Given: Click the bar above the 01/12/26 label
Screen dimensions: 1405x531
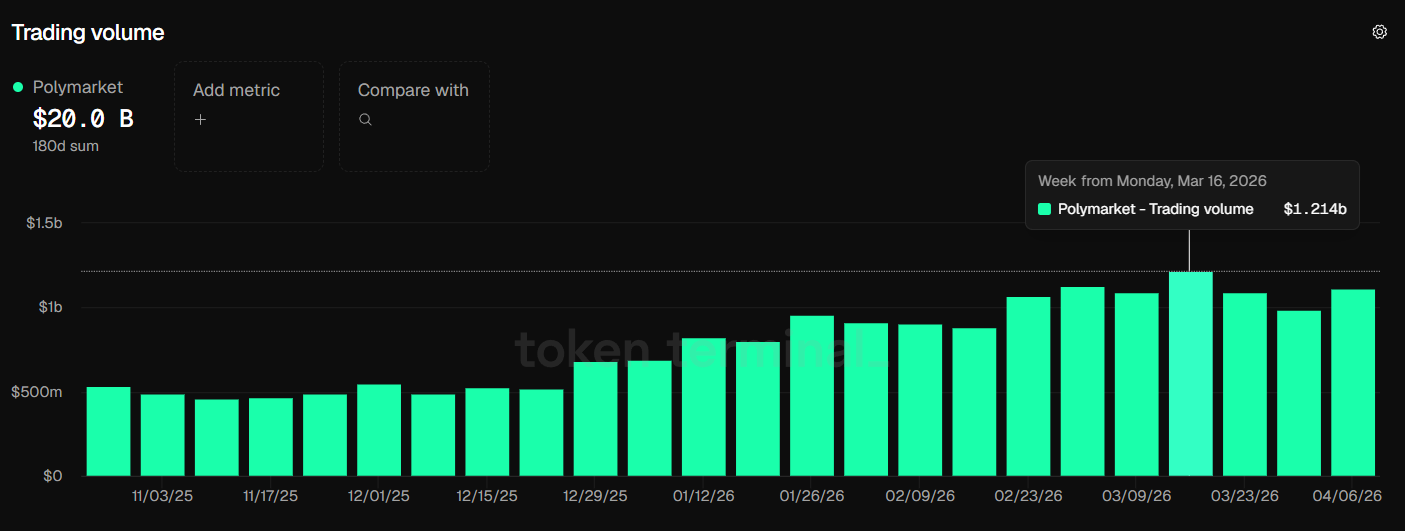Looking at the screenshot, I should 704,406.
